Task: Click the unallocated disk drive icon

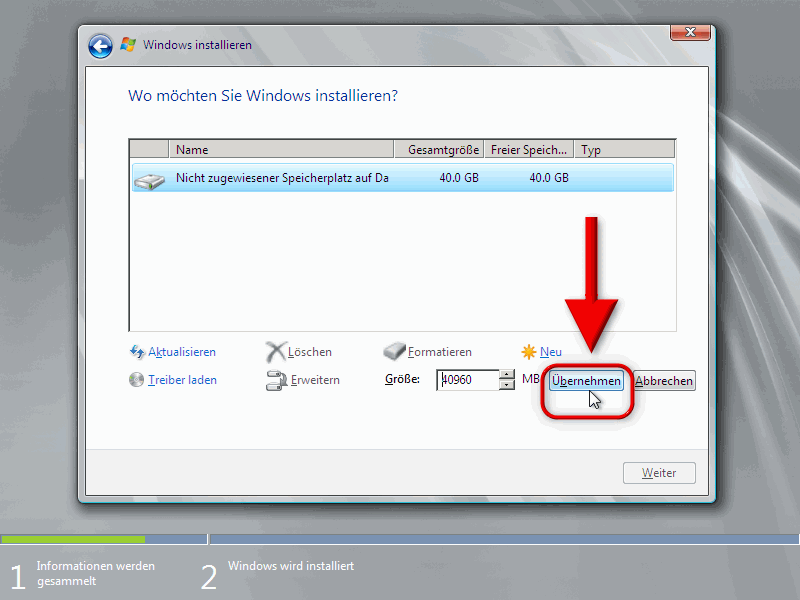Action: pos(150,179)
